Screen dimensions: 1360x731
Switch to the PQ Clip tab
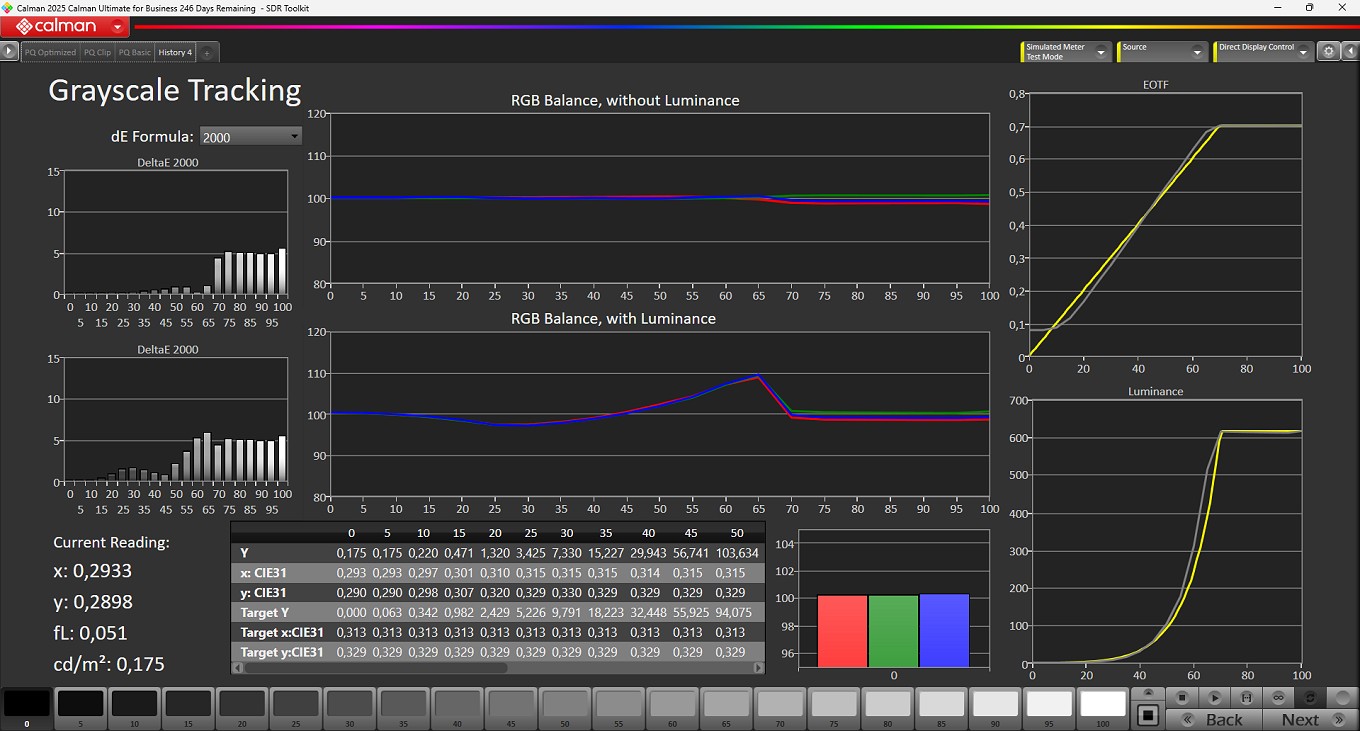point(97,52)
